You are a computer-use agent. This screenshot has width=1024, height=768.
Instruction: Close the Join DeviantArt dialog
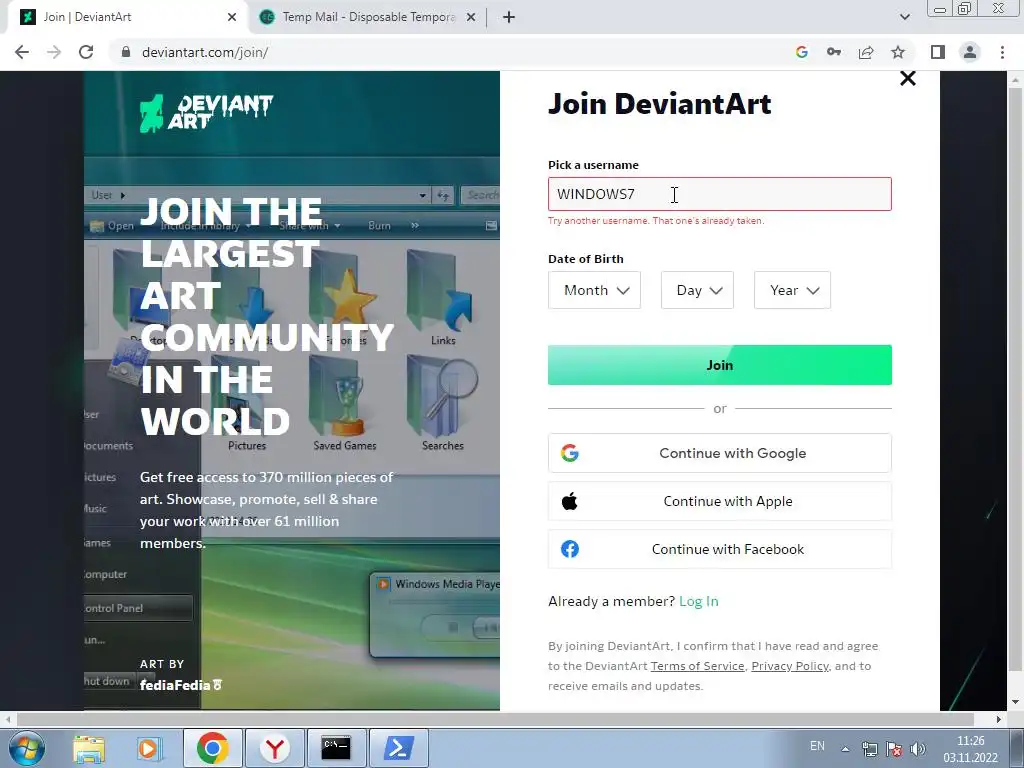(x=907, y=78)
